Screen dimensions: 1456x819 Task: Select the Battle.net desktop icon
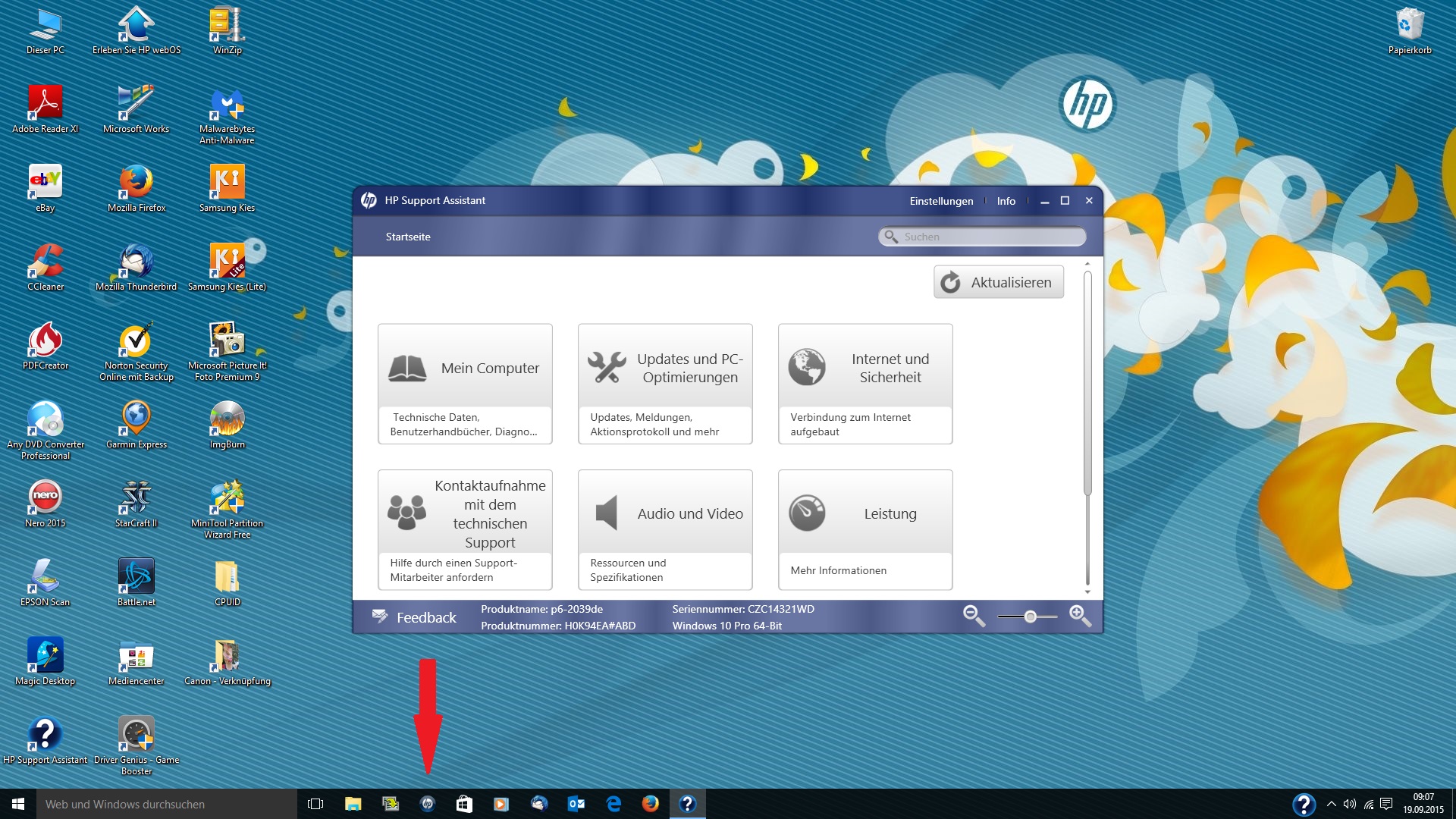pos(136,583)
